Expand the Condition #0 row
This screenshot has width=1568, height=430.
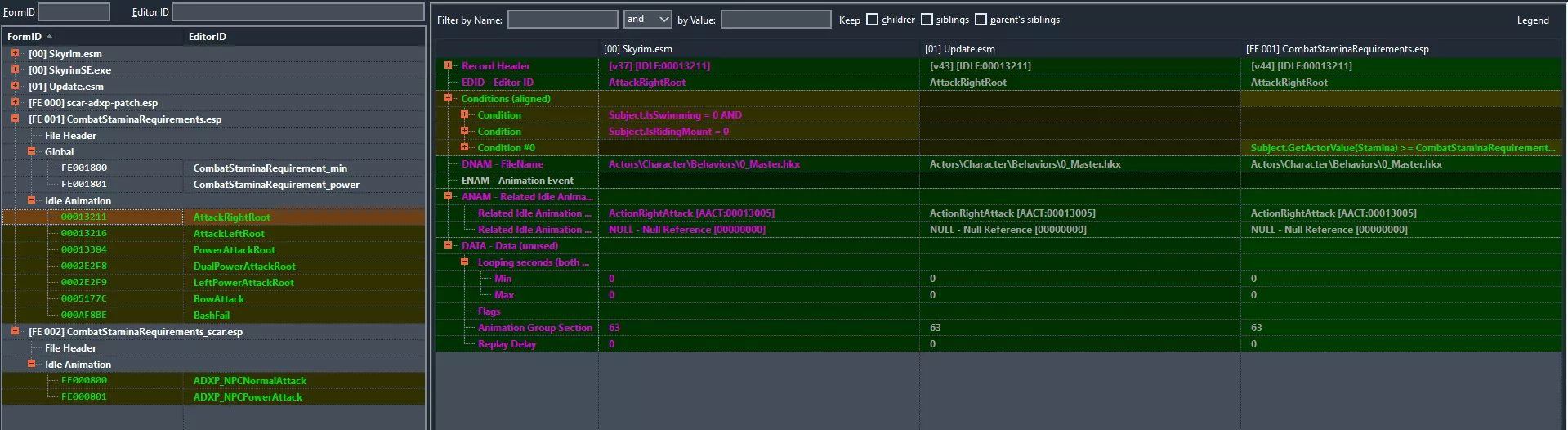(x=464, y=147)
